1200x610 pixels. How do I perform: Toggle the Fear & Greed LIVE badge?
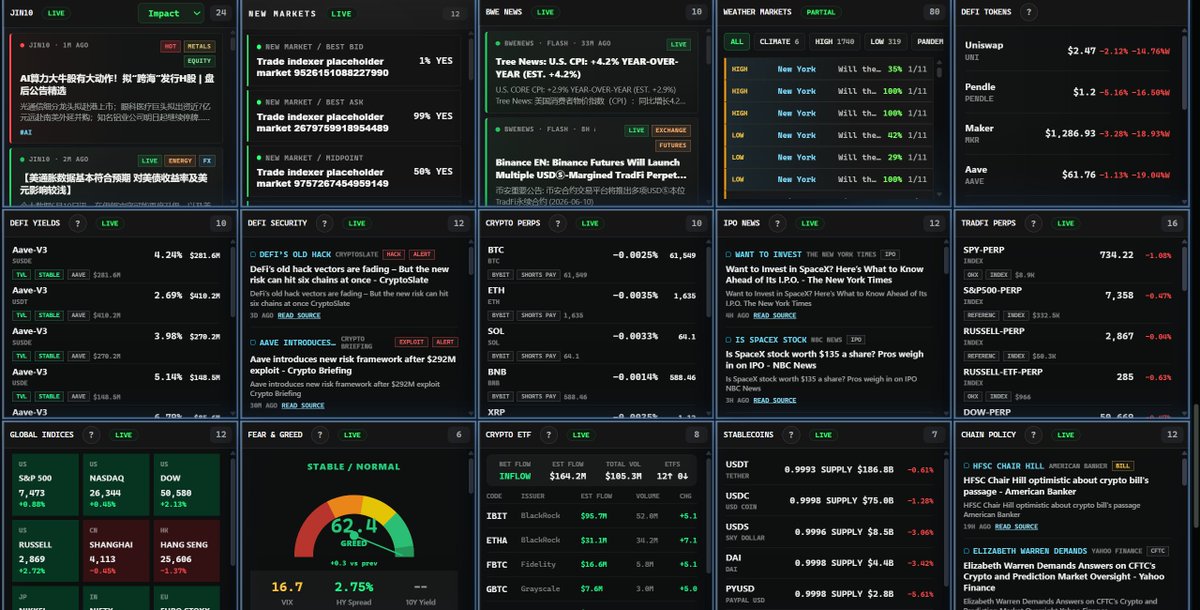(x=352, y=435)
